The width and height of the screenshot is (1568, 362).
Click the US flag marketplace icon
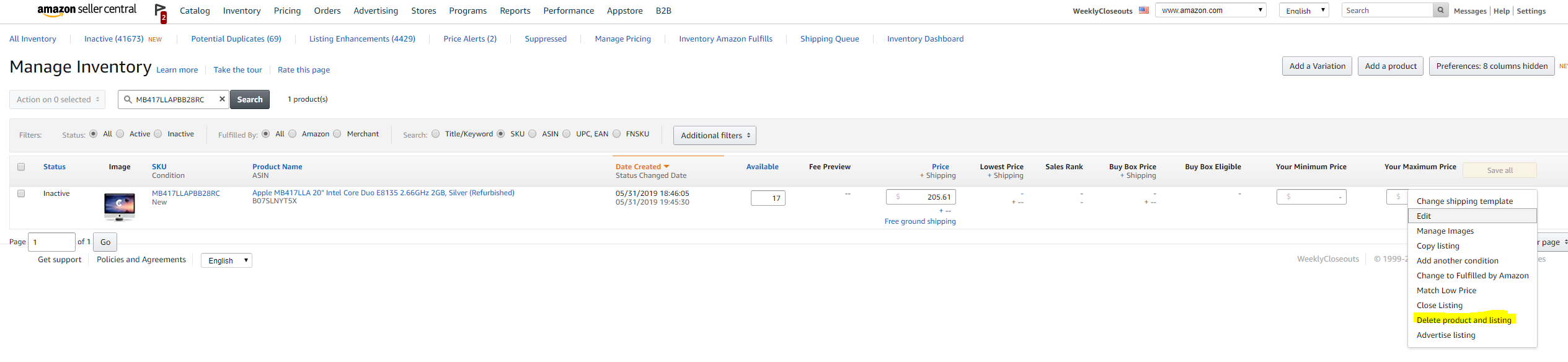[x=1144, y=11]
